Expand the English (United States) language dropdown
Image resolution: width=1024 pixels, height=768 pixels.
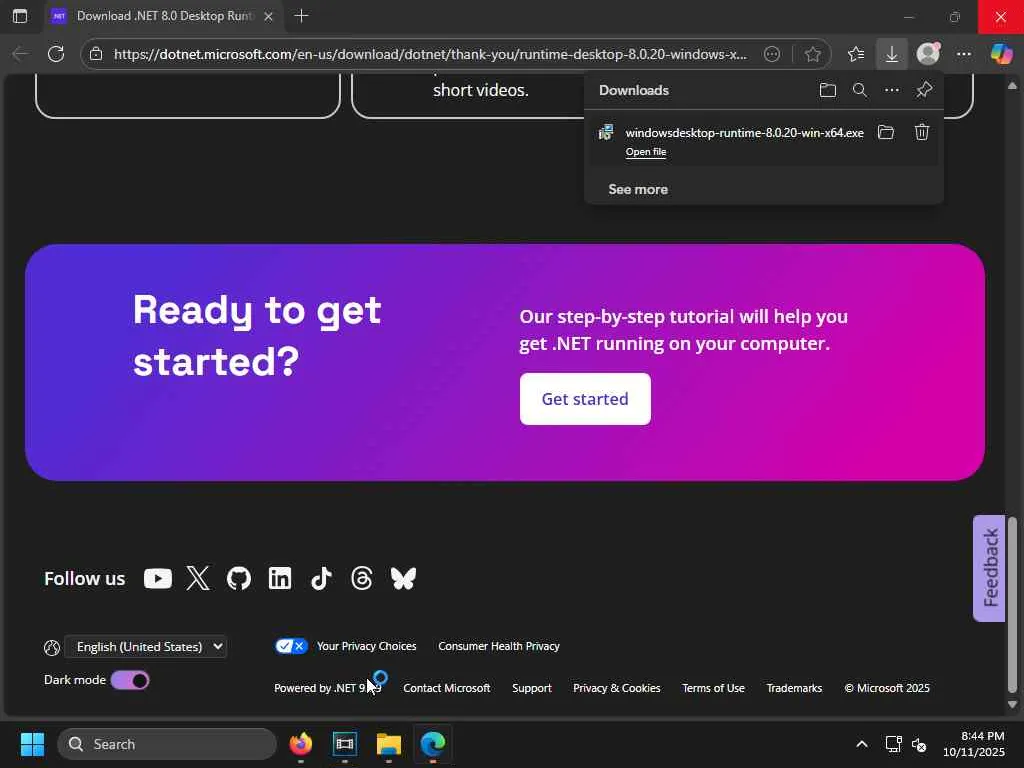pyautogui.click(x=146, y=647)
